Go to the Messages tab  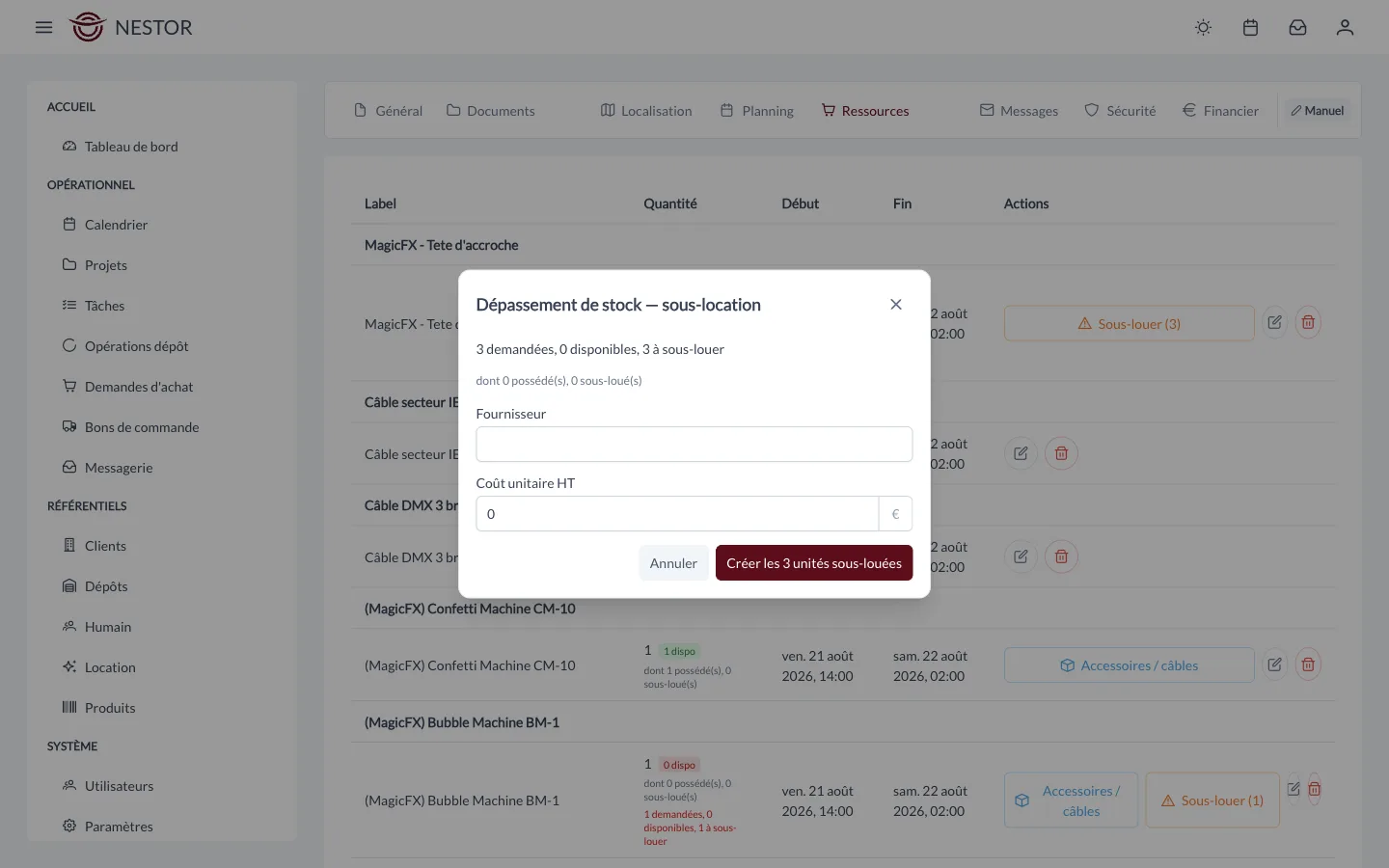click(1019, 111)
